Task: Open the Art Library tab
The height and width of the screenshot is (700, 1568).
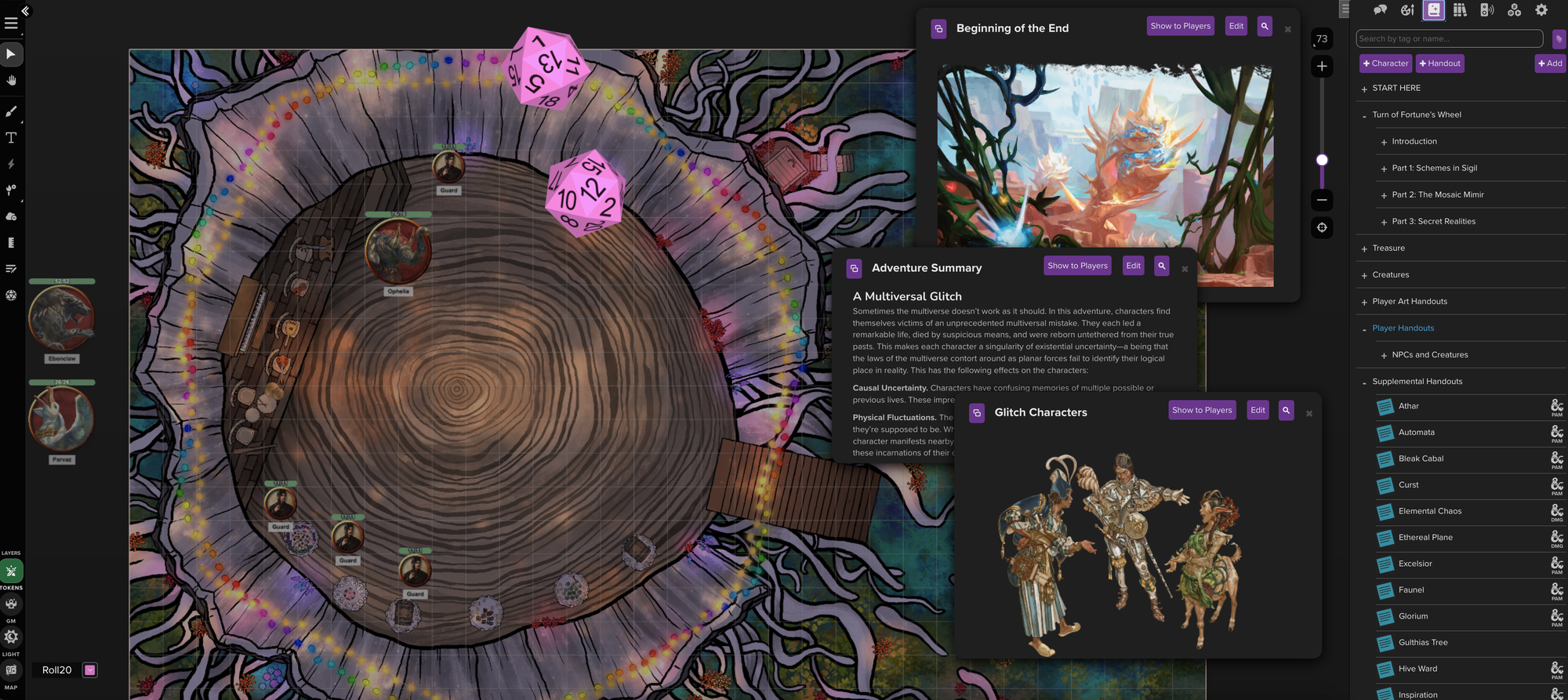Action: (x=1407, y=10)
